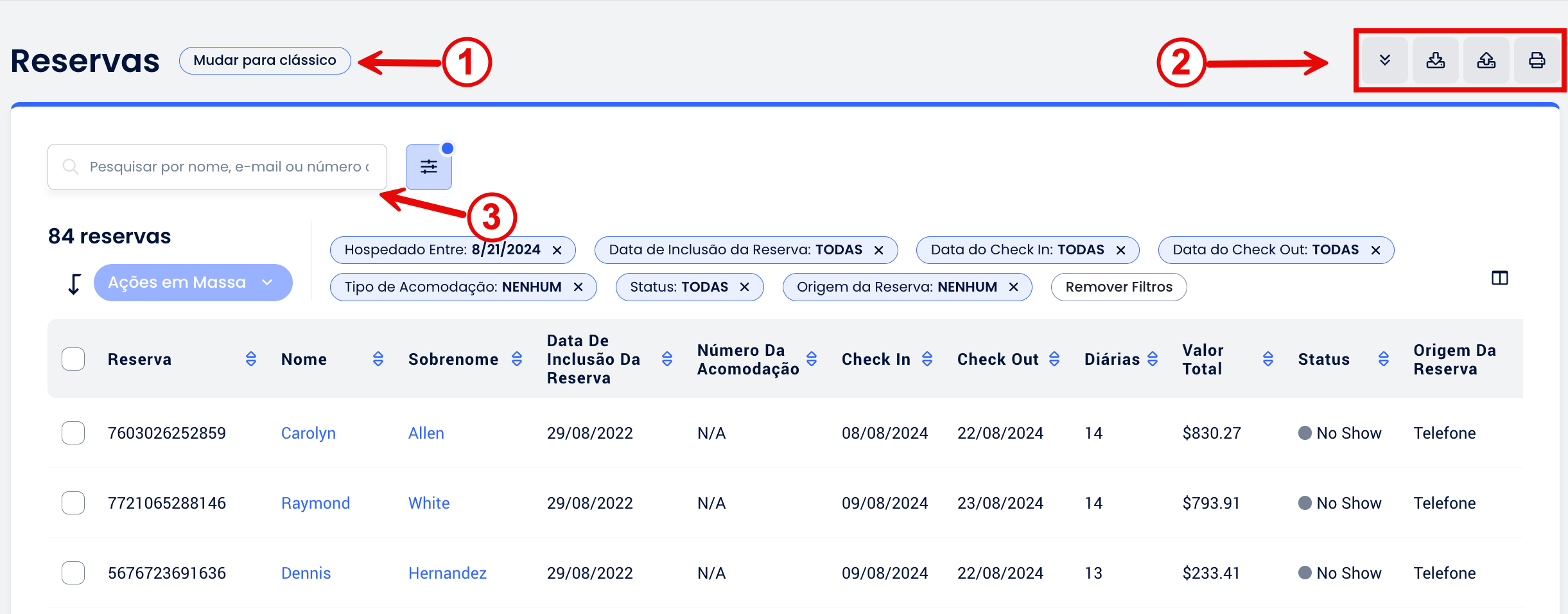Remove the Hospedado Entre filter chip
The image size is (1568, 614).
pyautogui.click(x=557, y=250)
